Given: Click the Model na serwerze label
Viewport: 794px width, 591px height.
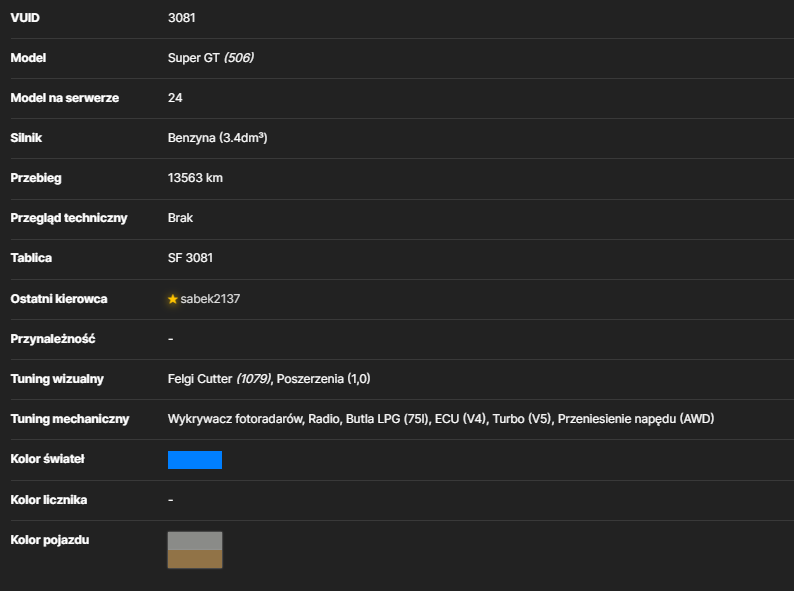Looking at the screenshot, I should 65,98.
